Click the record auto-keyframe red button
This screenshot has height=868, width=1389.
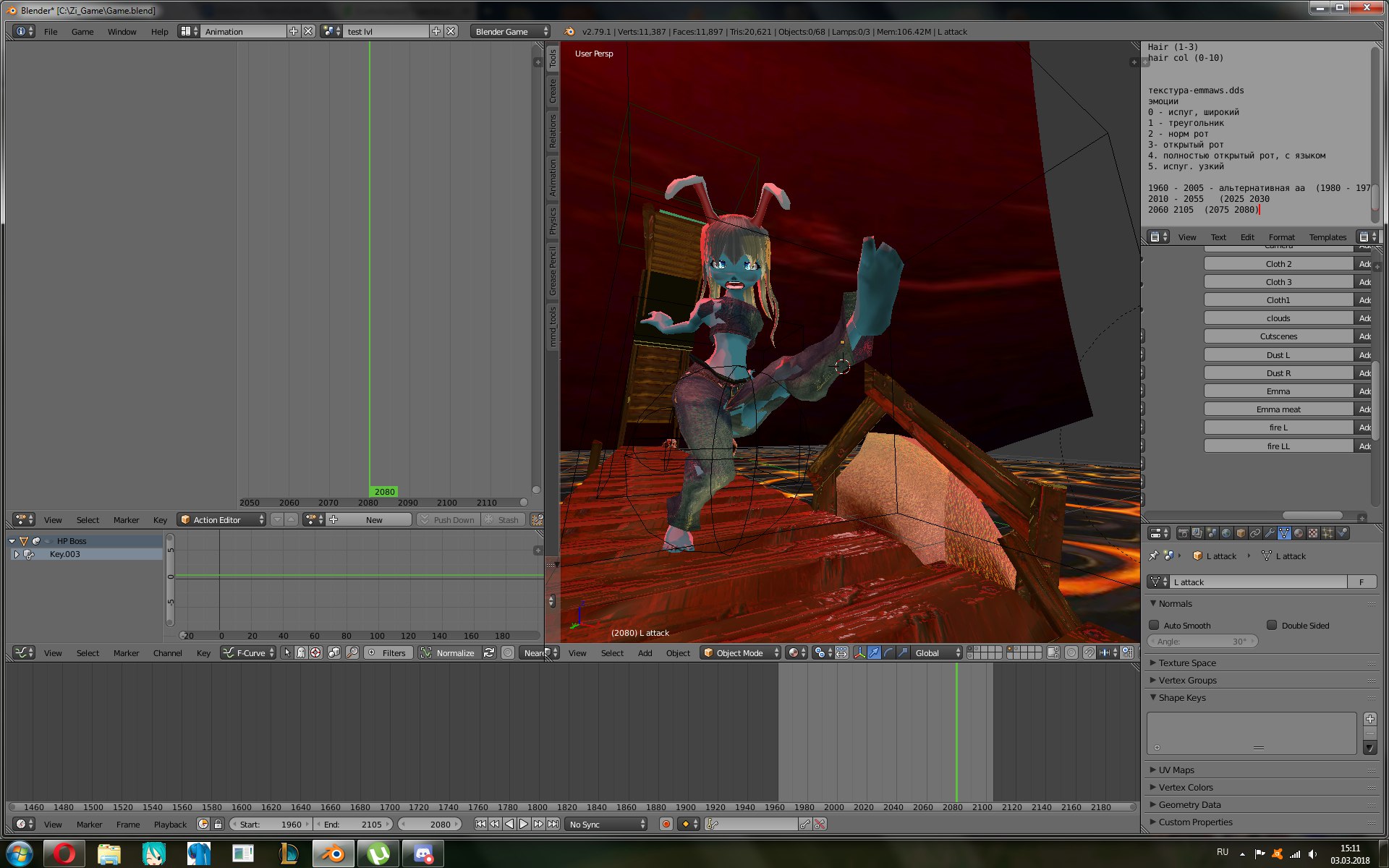click(666, 824)
